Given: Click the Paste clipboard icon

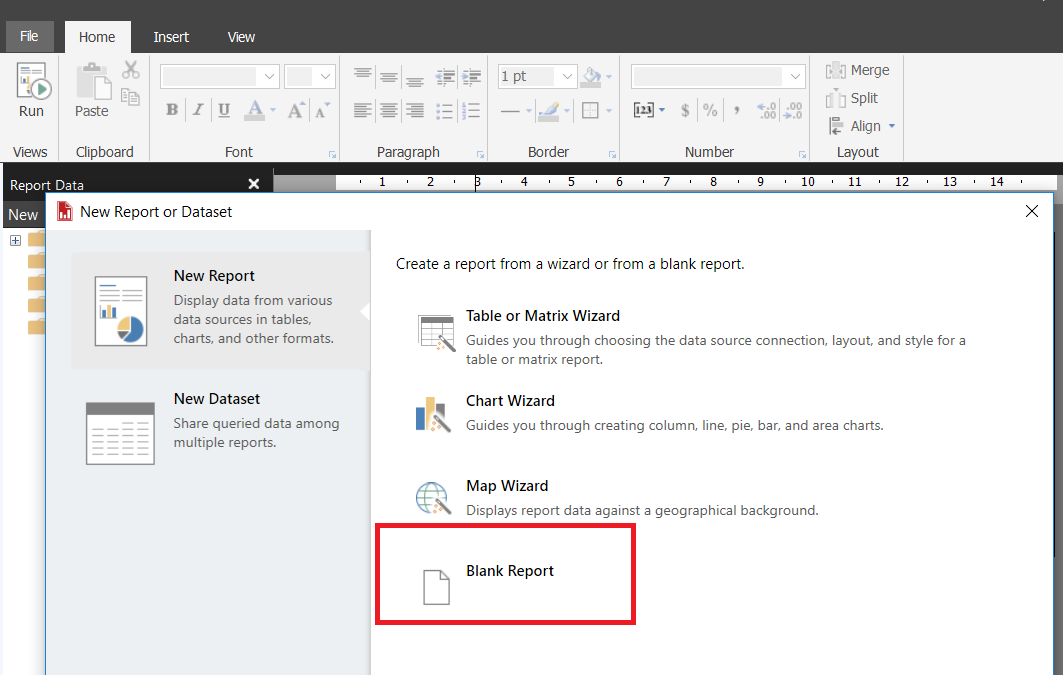Looking at the screenshot, I should click(92, 88).
